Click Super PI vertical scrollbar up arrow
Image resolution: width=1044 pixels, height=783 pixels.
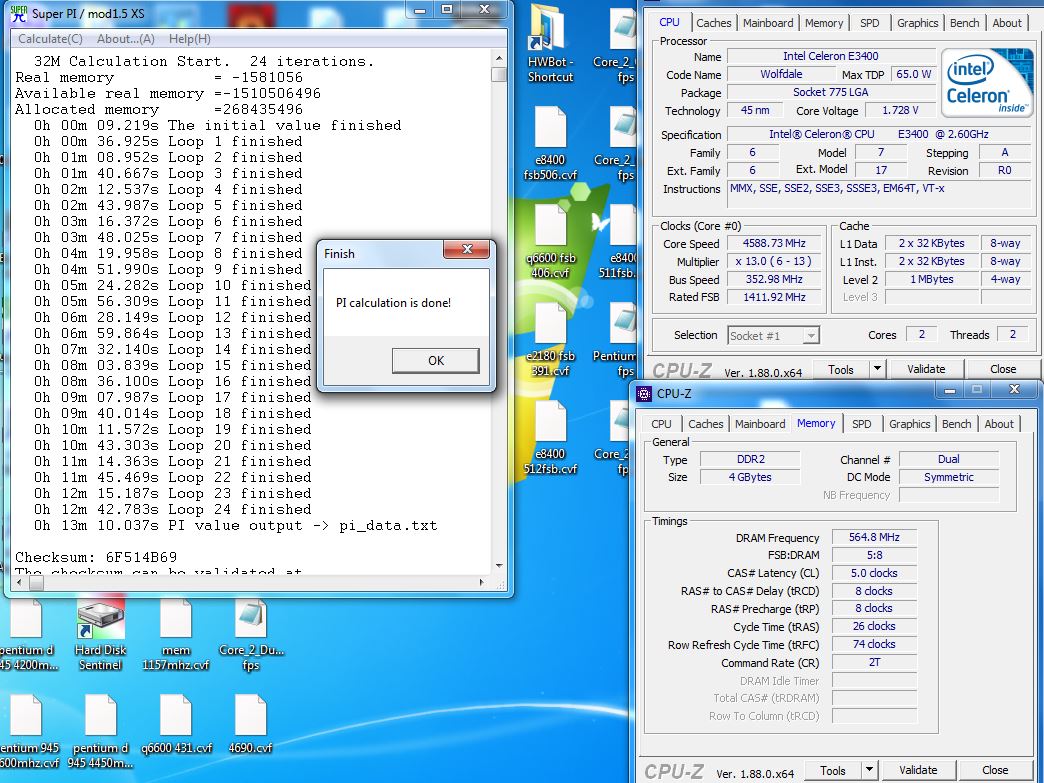pos(499,58)
